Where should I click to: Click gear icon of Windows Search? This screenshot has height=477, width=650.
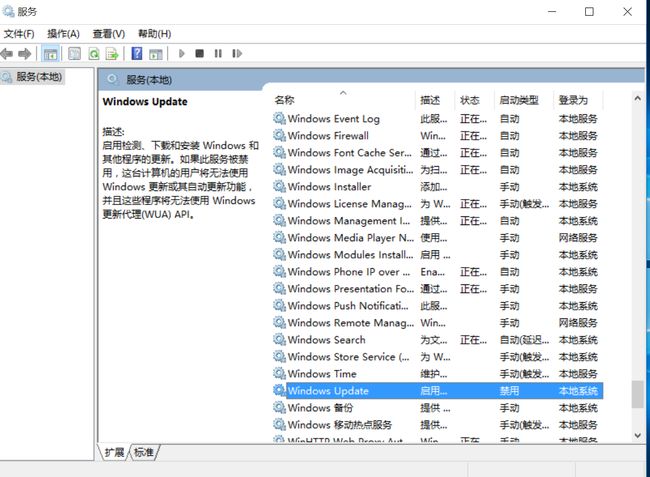click(279, 339)
